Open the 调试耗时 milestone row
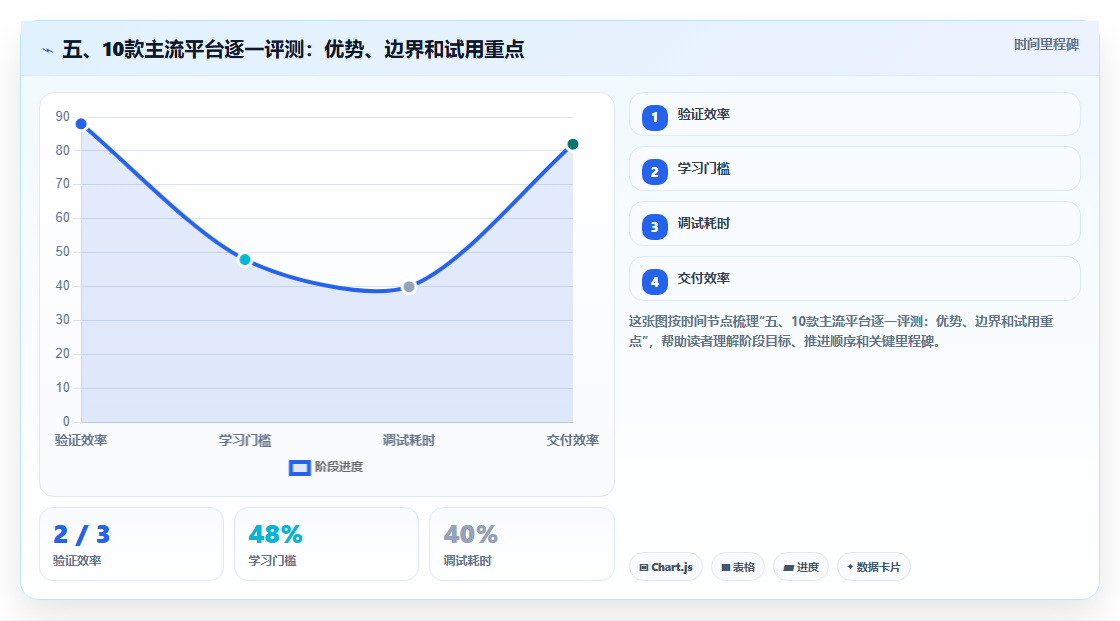Screen dimensions: 1120x621 point(854,224)
